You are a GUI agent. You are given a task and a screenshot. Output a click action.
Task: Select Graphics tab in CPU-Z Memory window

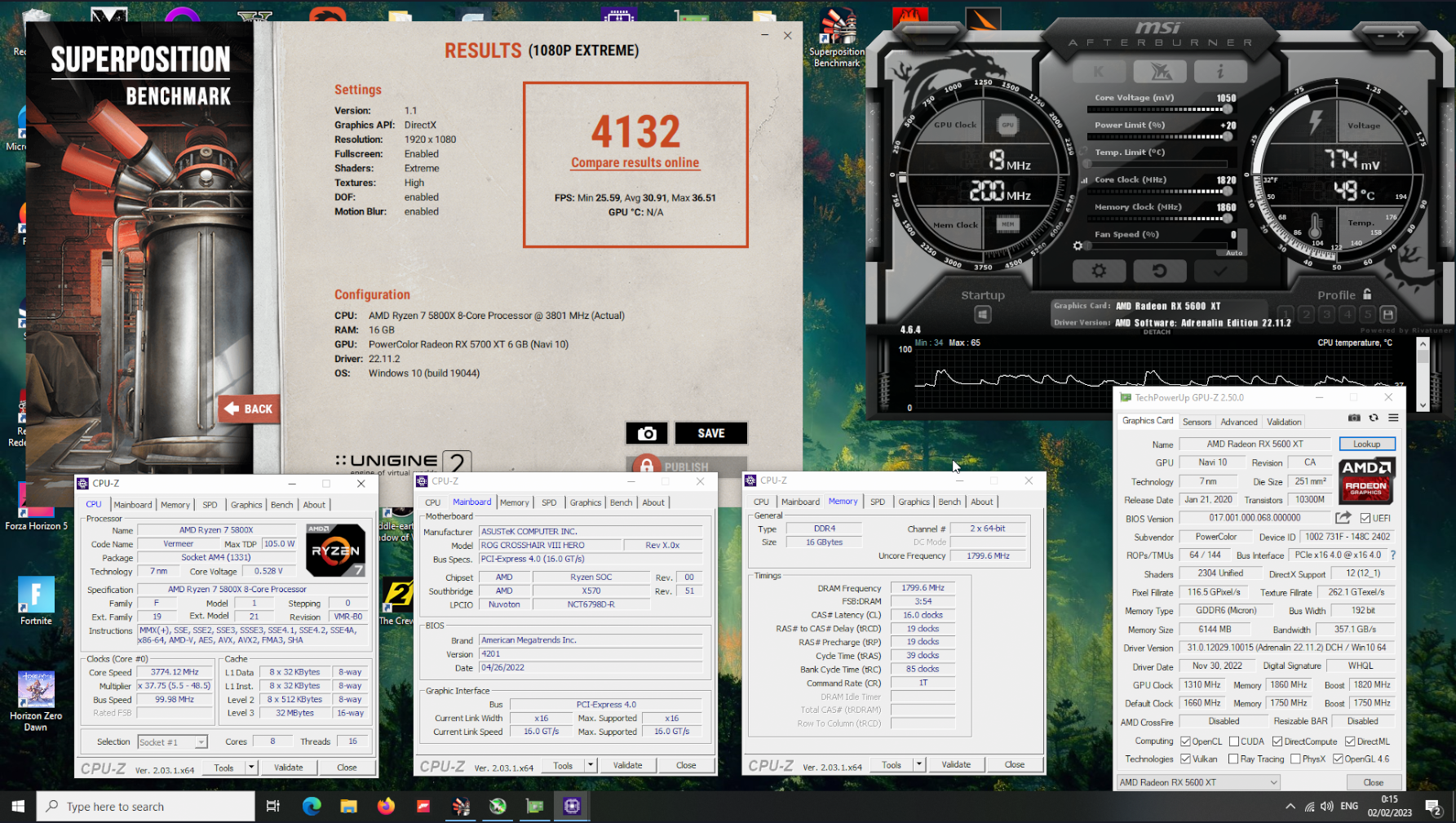tap(914, 502)
